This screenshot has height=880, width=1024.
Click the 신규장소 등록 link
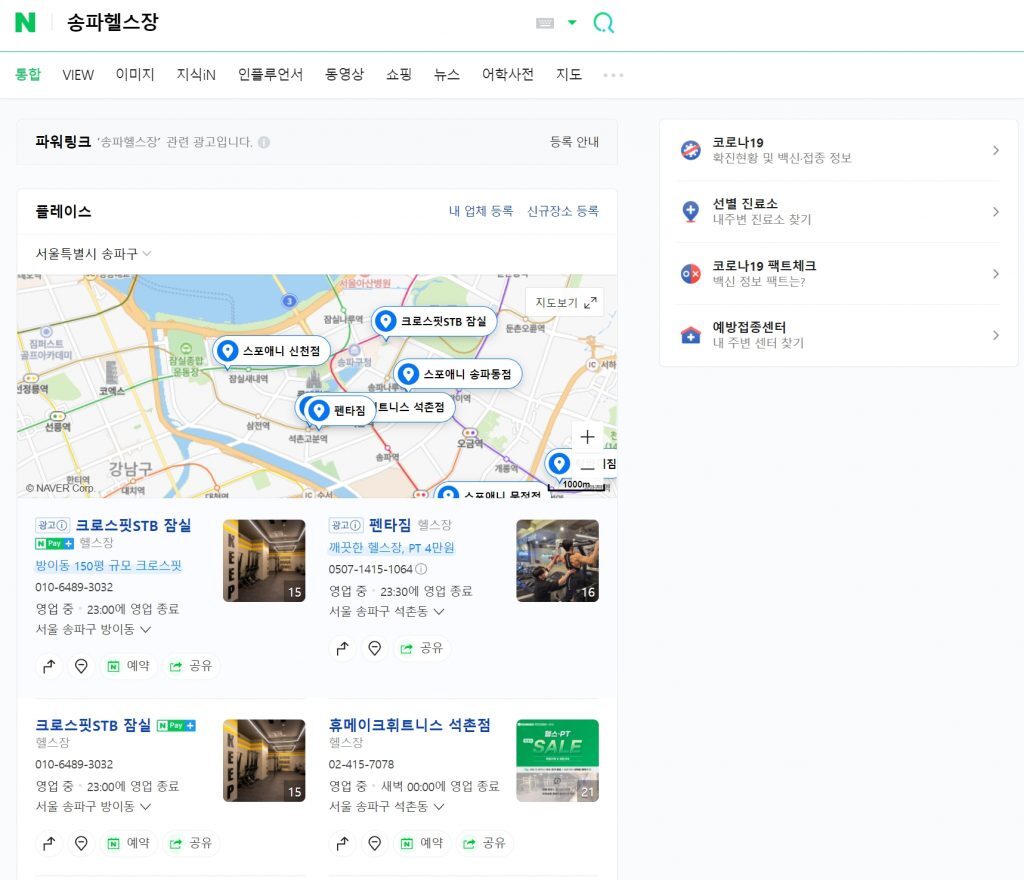pyautogui.click(x=562, y=211)
